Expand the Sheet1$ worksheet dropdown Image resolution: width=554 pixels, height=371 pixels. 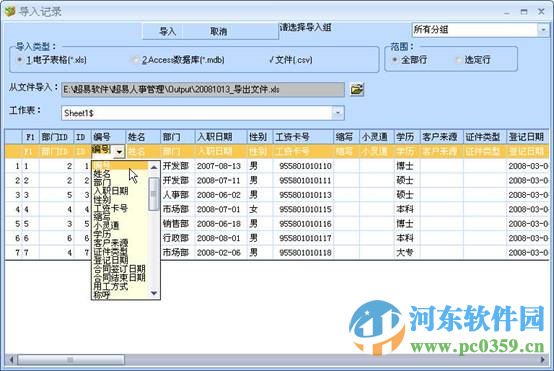[338, 113]
